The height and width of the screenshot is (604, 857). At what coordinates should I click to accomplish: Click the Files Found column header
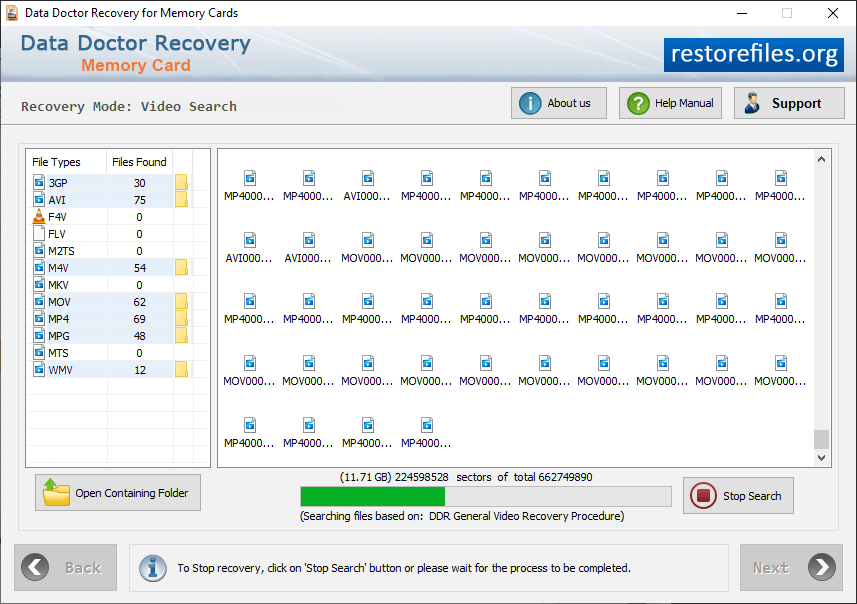[x=139, y=162]
